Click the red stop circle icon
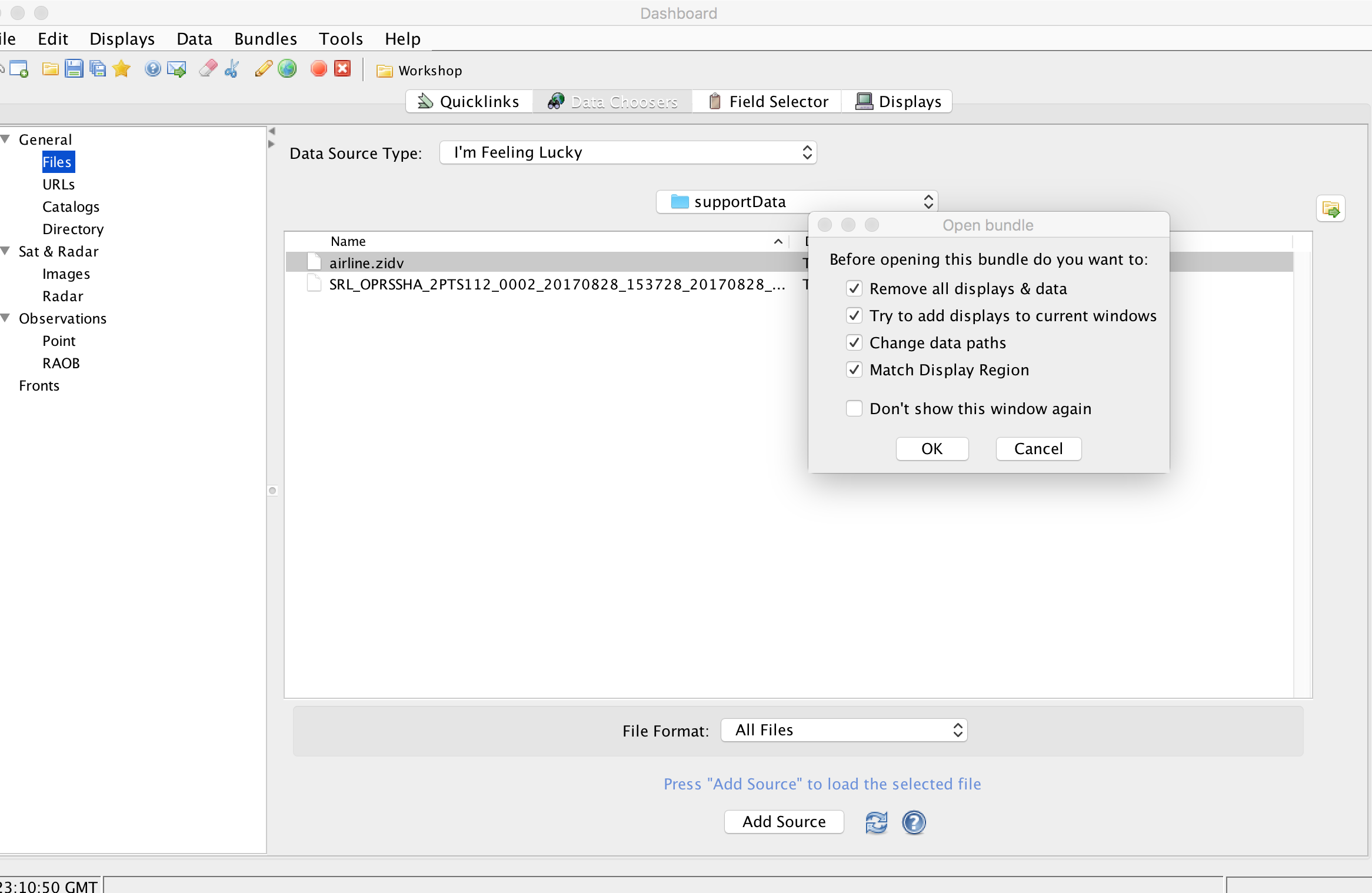Image resolution: width=1372 pixels, height=893 pixels. pyautogui.click(x=319, y=69)
